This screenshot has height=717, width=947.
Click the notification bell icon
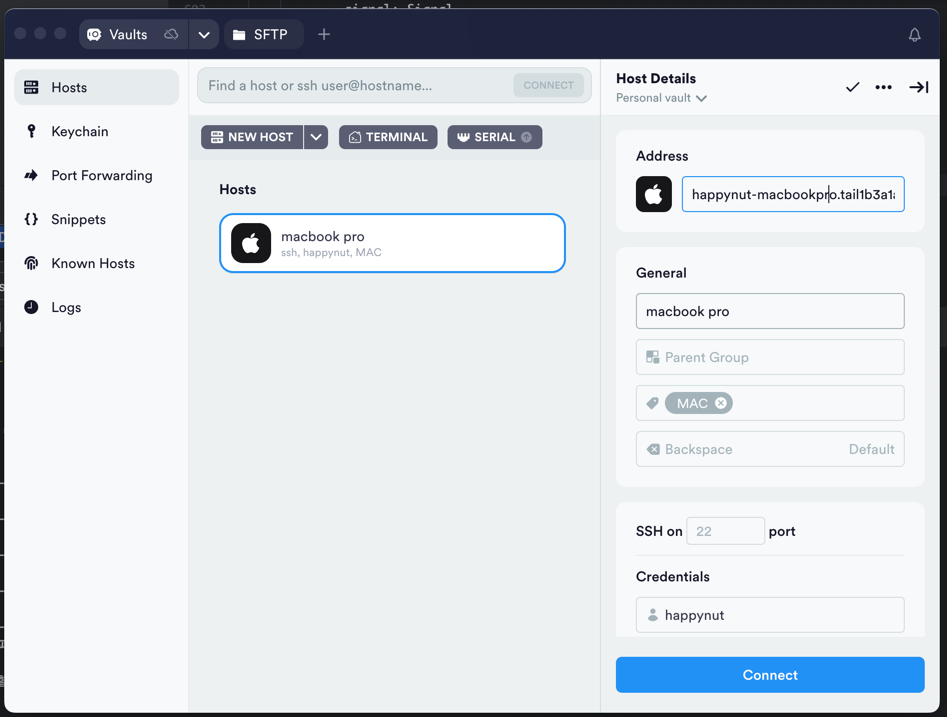tap(914, 35)
